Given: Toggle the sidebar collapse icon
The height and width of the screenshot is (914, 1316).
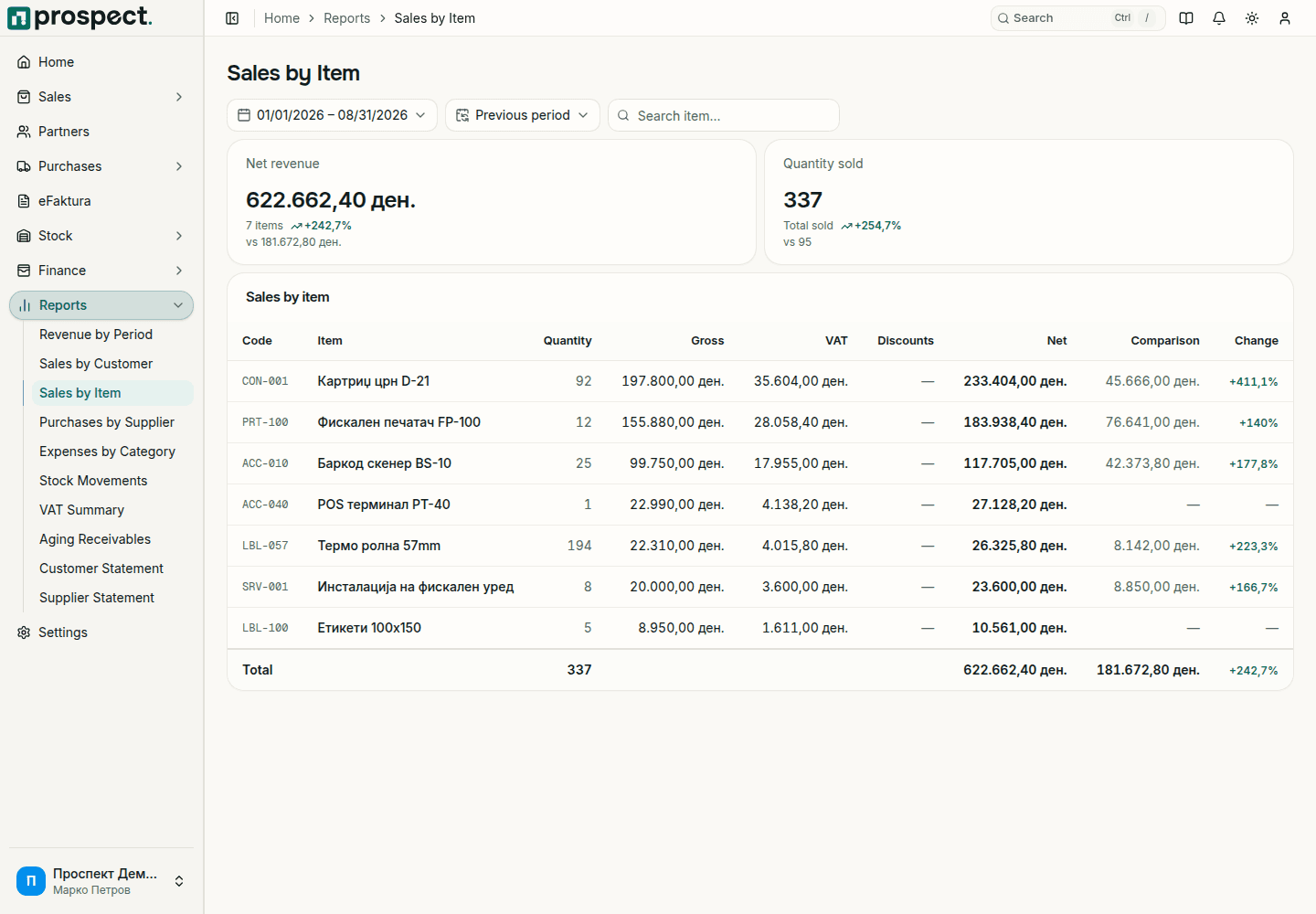Looking at the screenshot, I should click(x=232, y=18).
